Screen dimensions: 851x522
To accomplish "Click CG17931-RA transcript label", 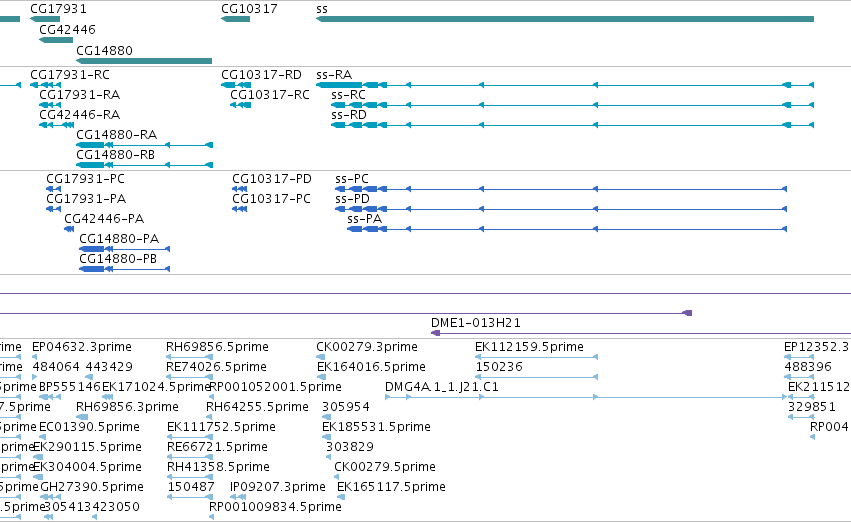I will [x=80, y=94].
